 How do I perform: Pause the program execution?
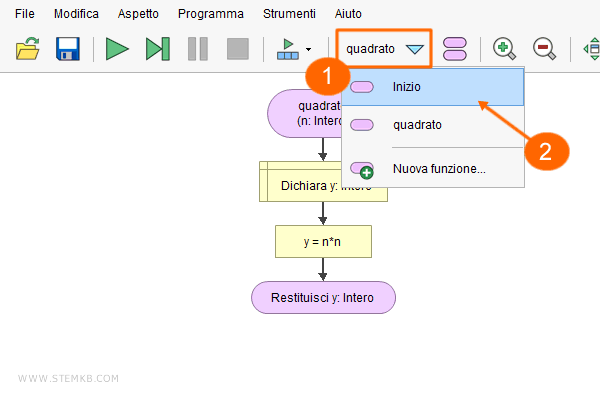[x=198, y=48]
